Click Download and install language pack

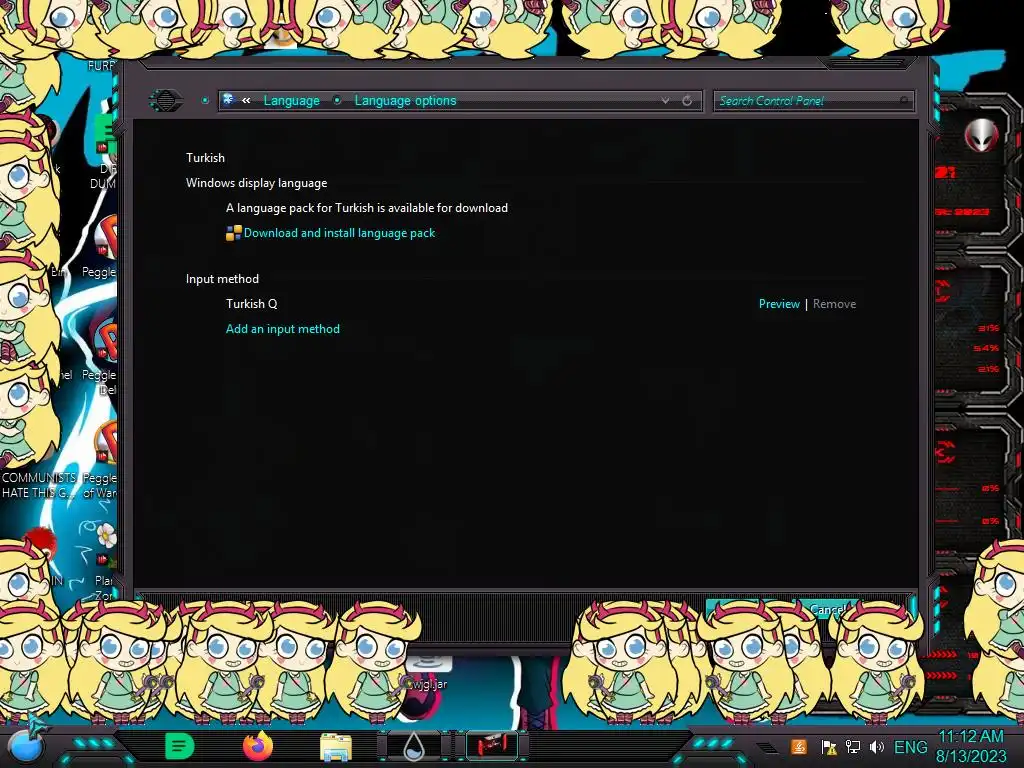point(339,233)
